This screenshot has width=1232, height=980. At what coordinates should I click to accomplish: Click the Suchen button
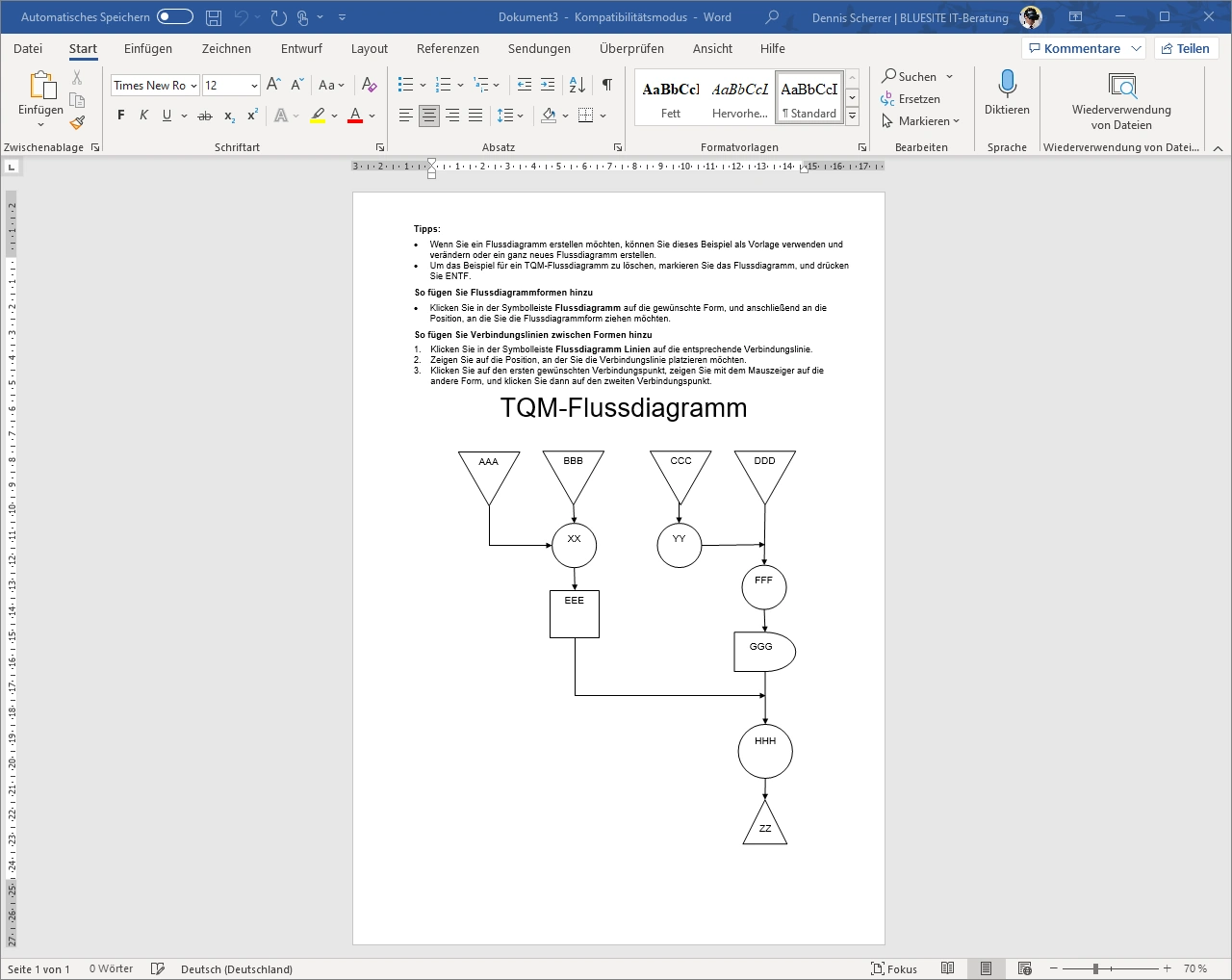click(x=909, y=77)
